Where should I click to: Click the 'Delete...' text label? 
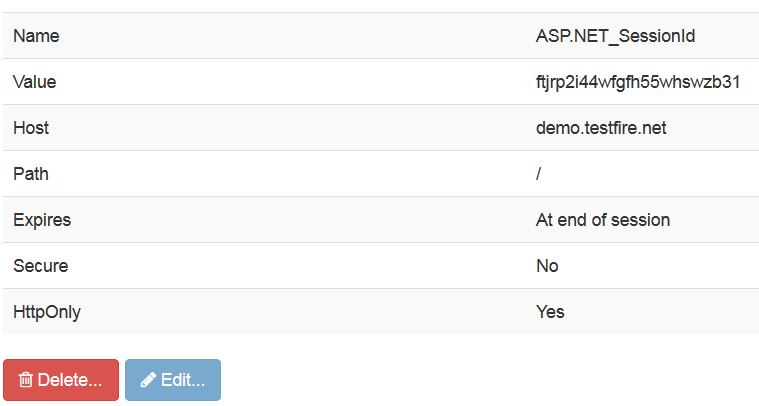(70, 380)
